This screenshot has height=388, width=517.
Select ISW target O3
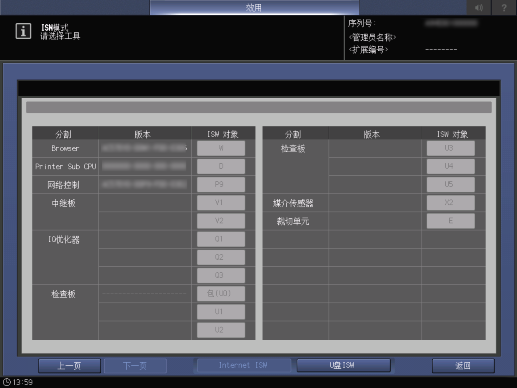click(221, 275)
